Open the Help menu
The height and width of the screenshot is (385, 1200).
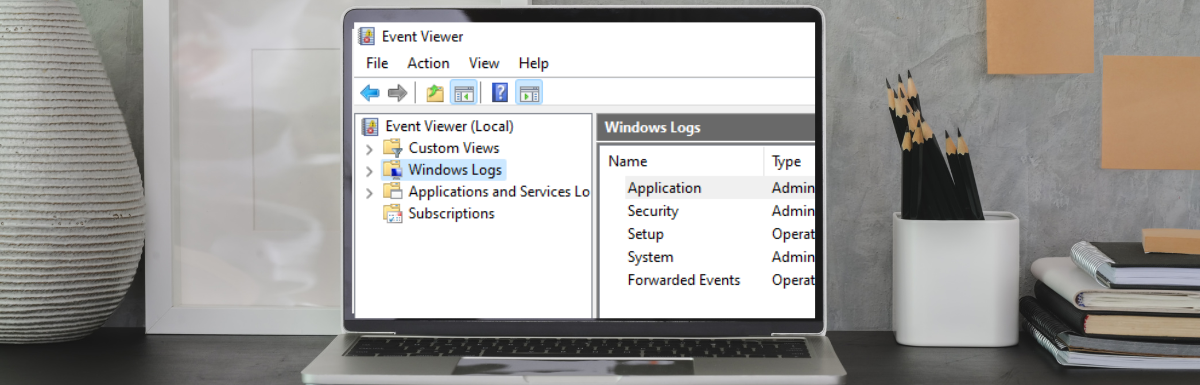[534, 63]
